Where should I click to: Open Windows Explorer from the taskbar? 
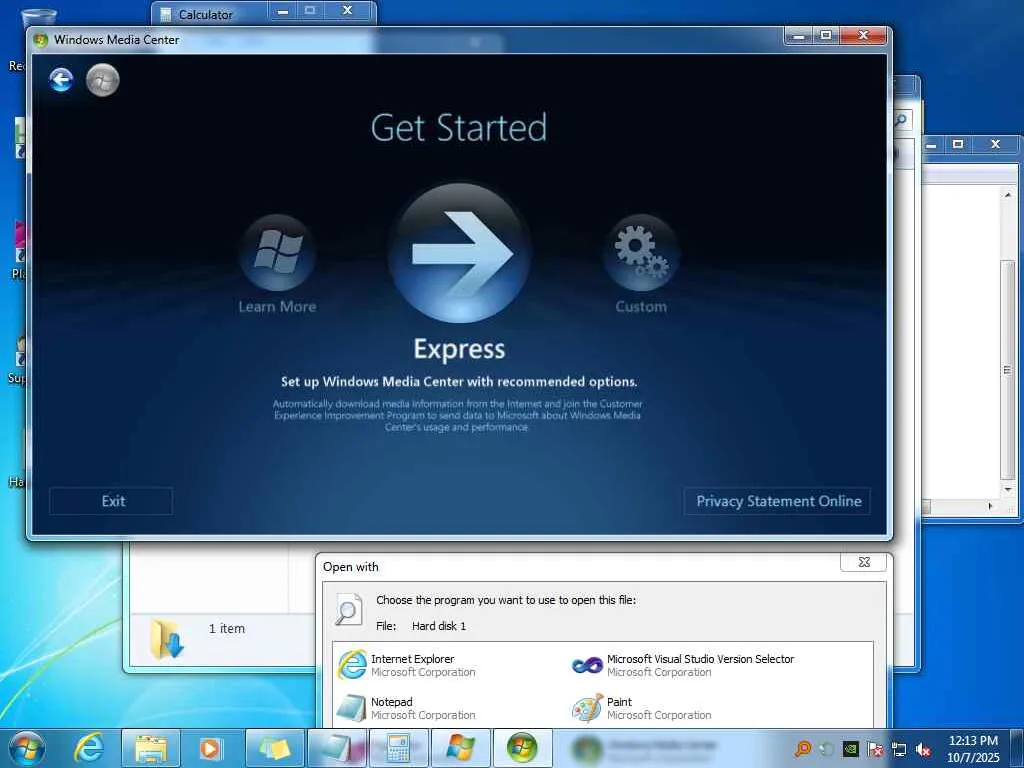click(x=151, y=748)
